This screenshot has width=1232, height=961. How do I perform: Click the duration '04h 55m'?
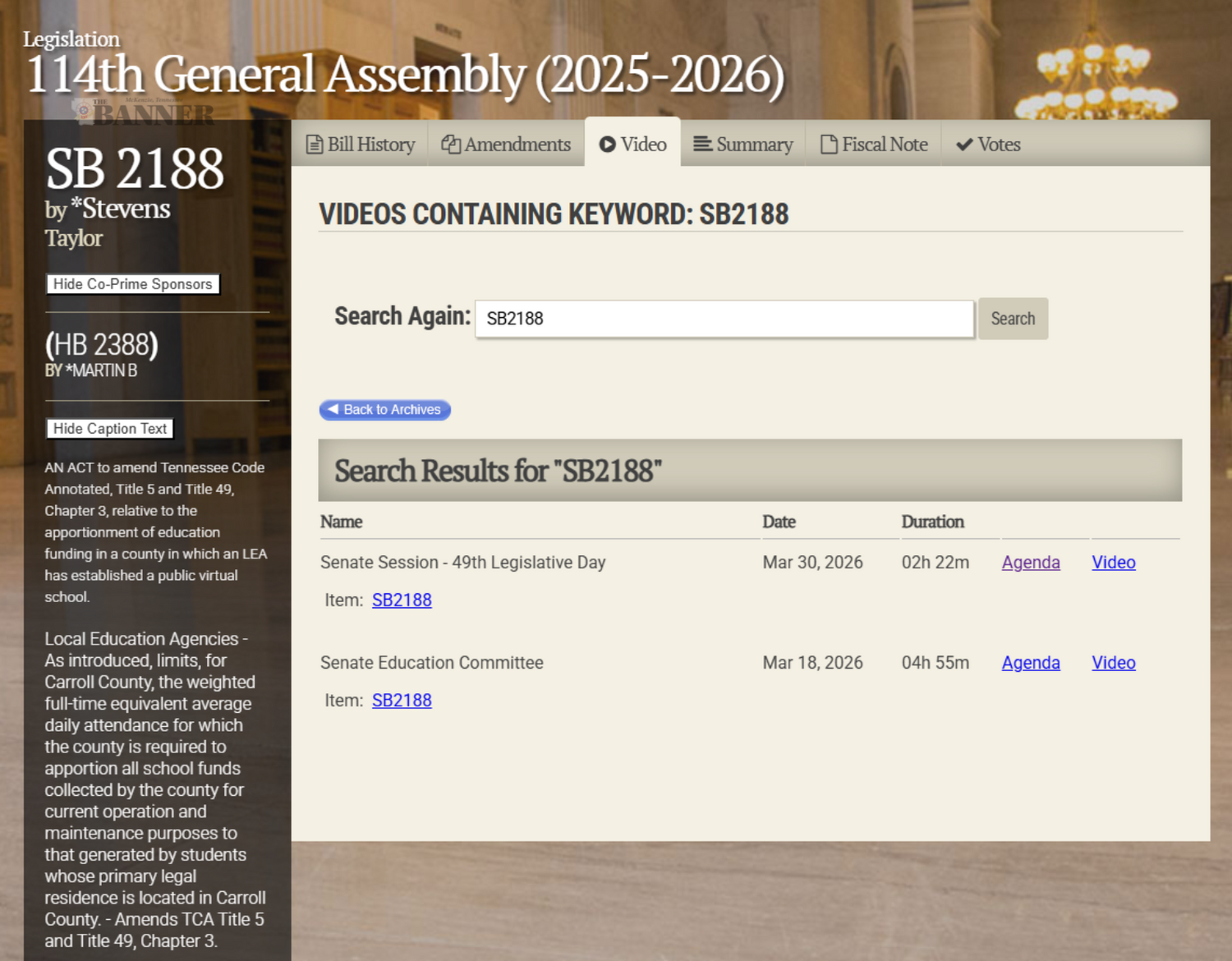click(x=935, y=663)
